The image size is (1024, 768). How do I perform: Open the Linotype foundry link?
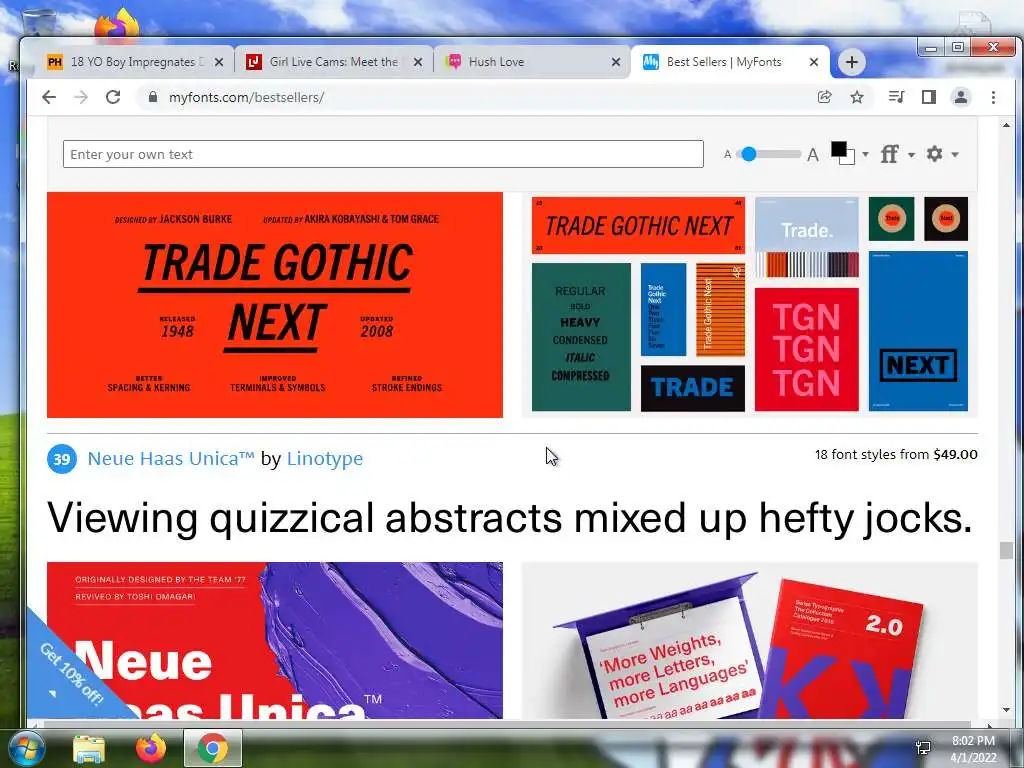point(325,458)
